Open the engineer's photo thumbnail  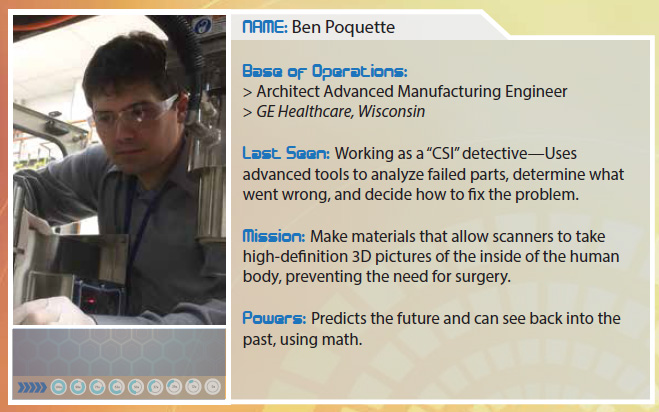(119, 170)
